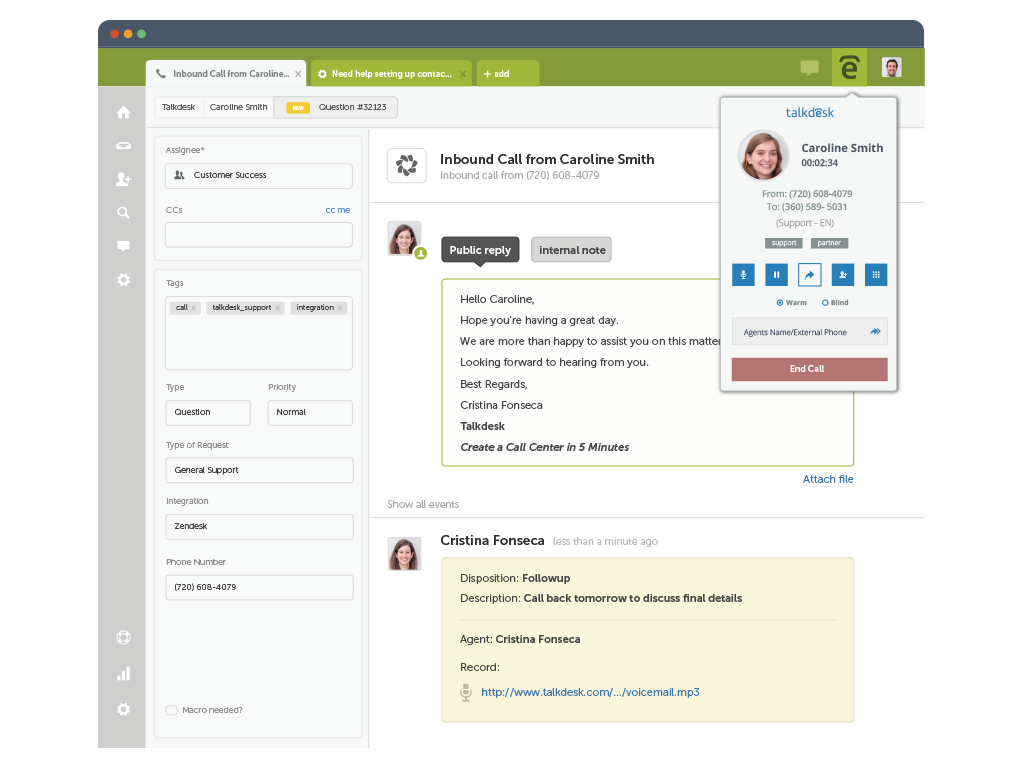This screenshot has height=768, width=1024.
Task: Open the Integration dropdown showing Zendesk
Action: tap(259, 526)
